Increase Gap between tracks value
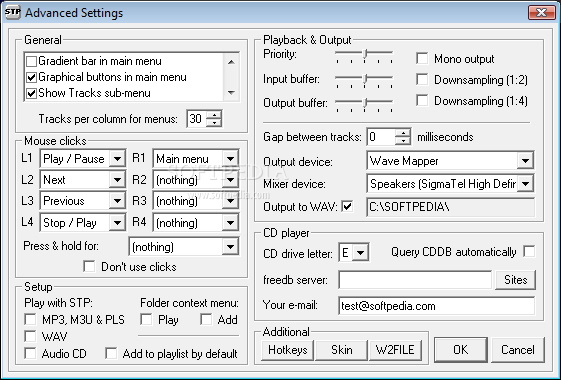561x380 pixels. tap(403, 133)
